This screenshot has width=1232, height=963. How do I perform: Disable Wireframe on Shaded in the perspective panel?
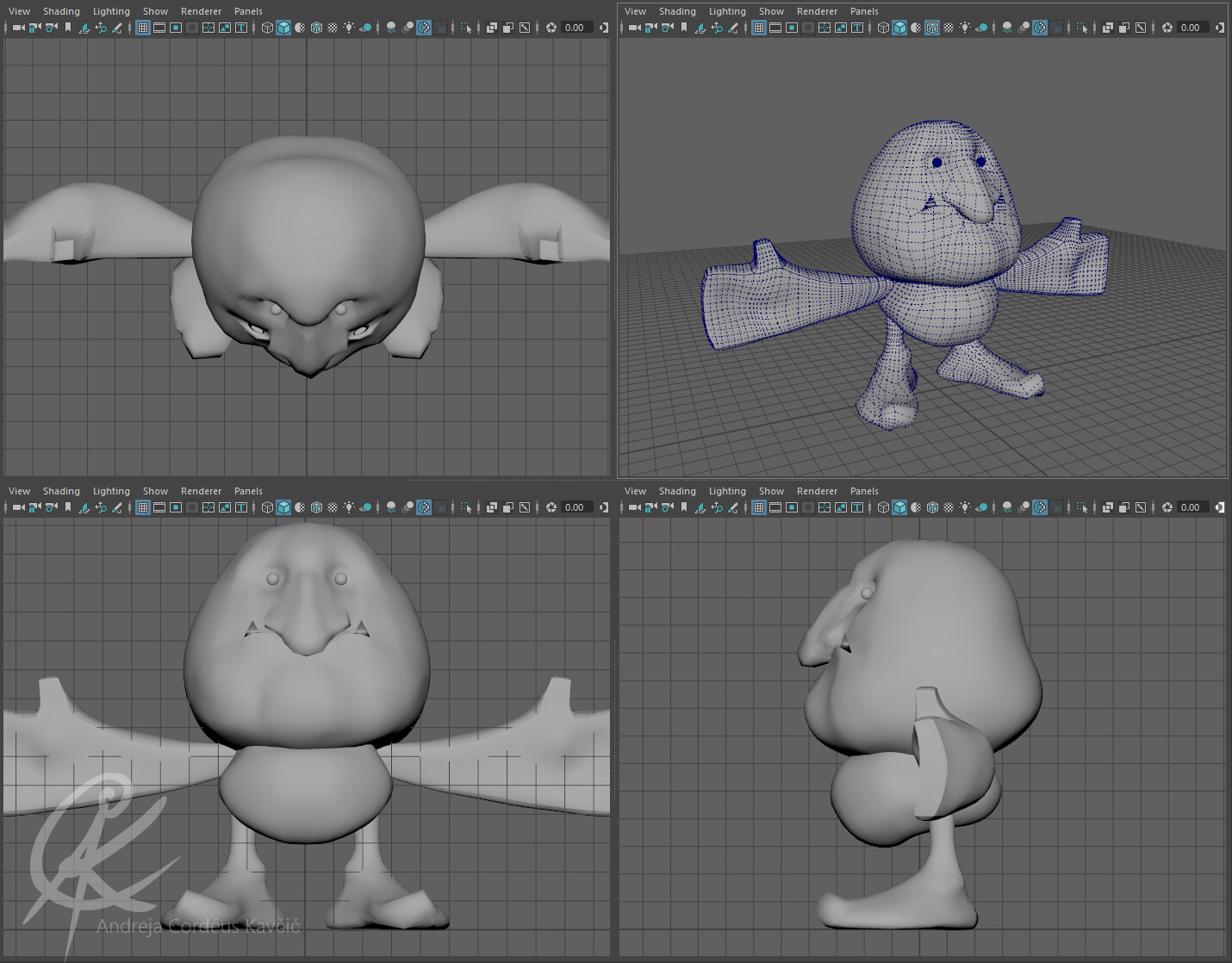932,28
